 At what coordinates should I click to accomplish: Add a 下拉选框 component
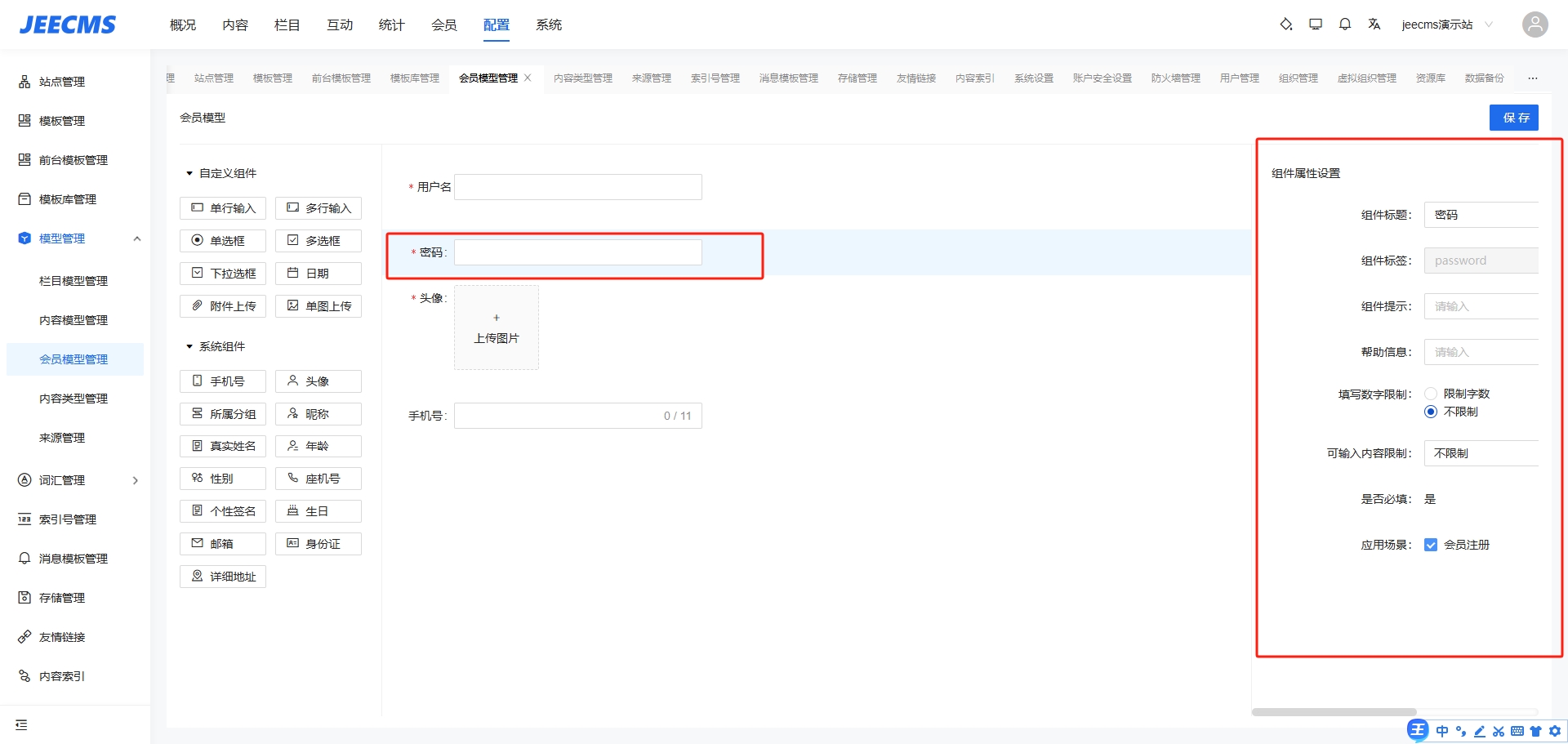tap(223, 274)
